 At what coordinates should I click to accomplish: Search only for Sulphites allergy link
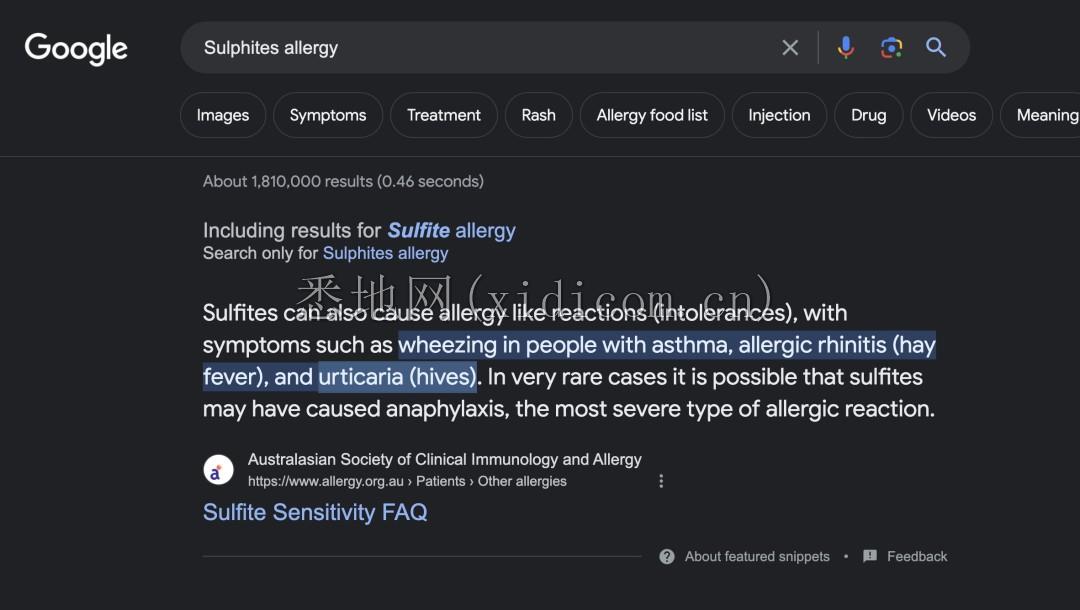(x=385, y=253)
